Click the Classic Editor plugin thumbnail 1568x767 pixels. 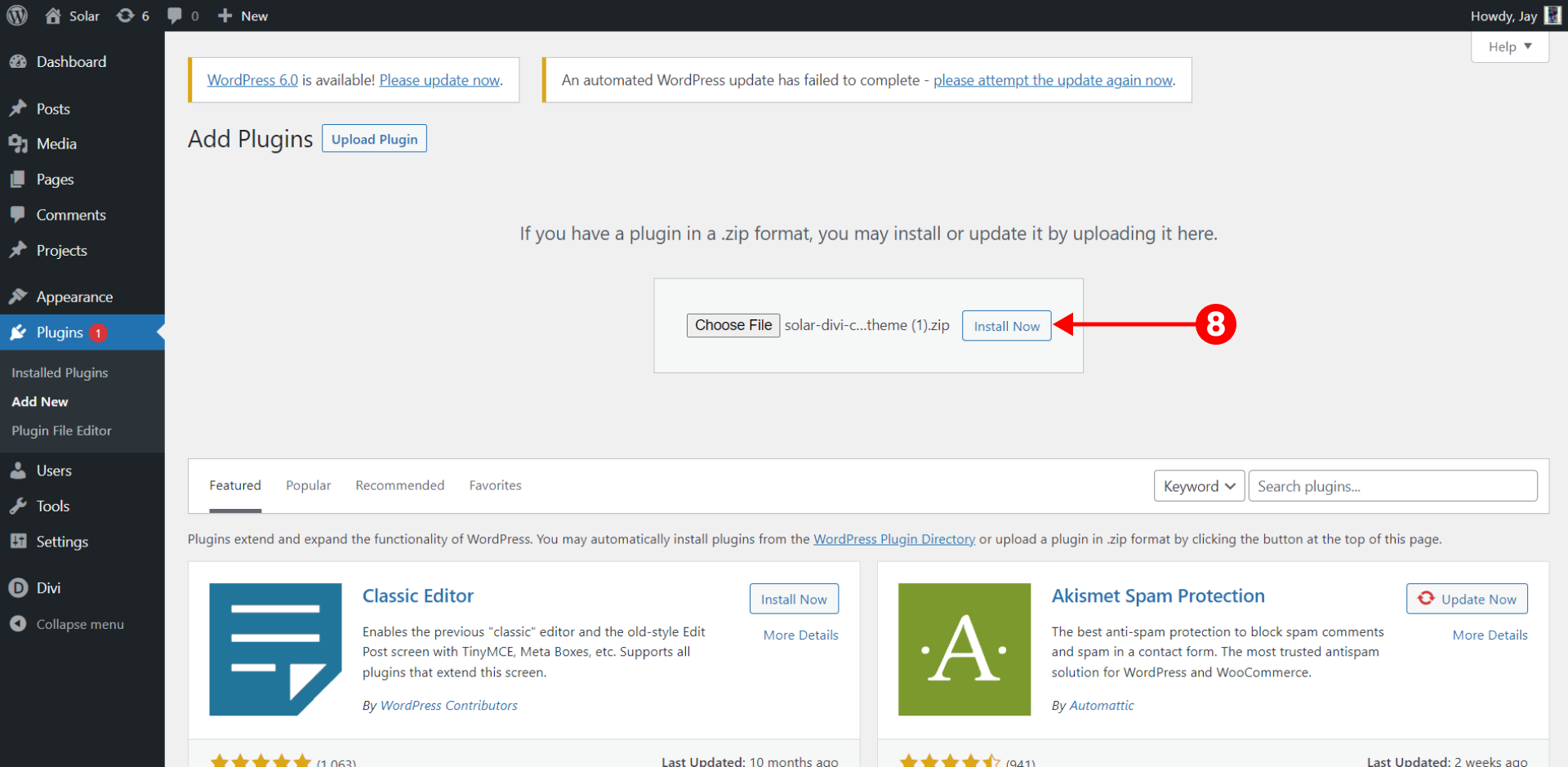tap(275, 649)
